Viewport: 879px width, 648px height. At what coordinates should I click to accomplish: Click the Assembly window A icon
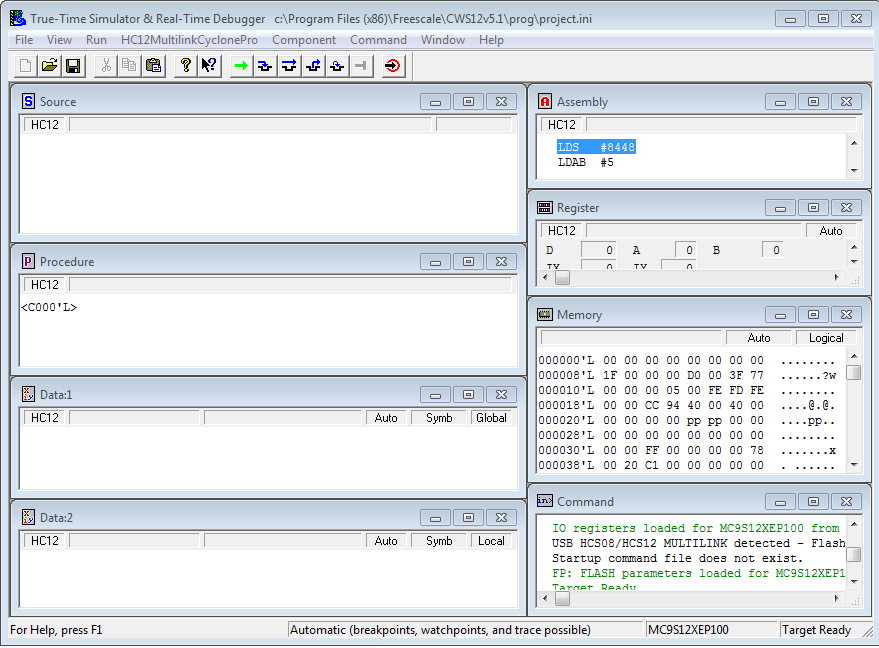pos(545,101)
